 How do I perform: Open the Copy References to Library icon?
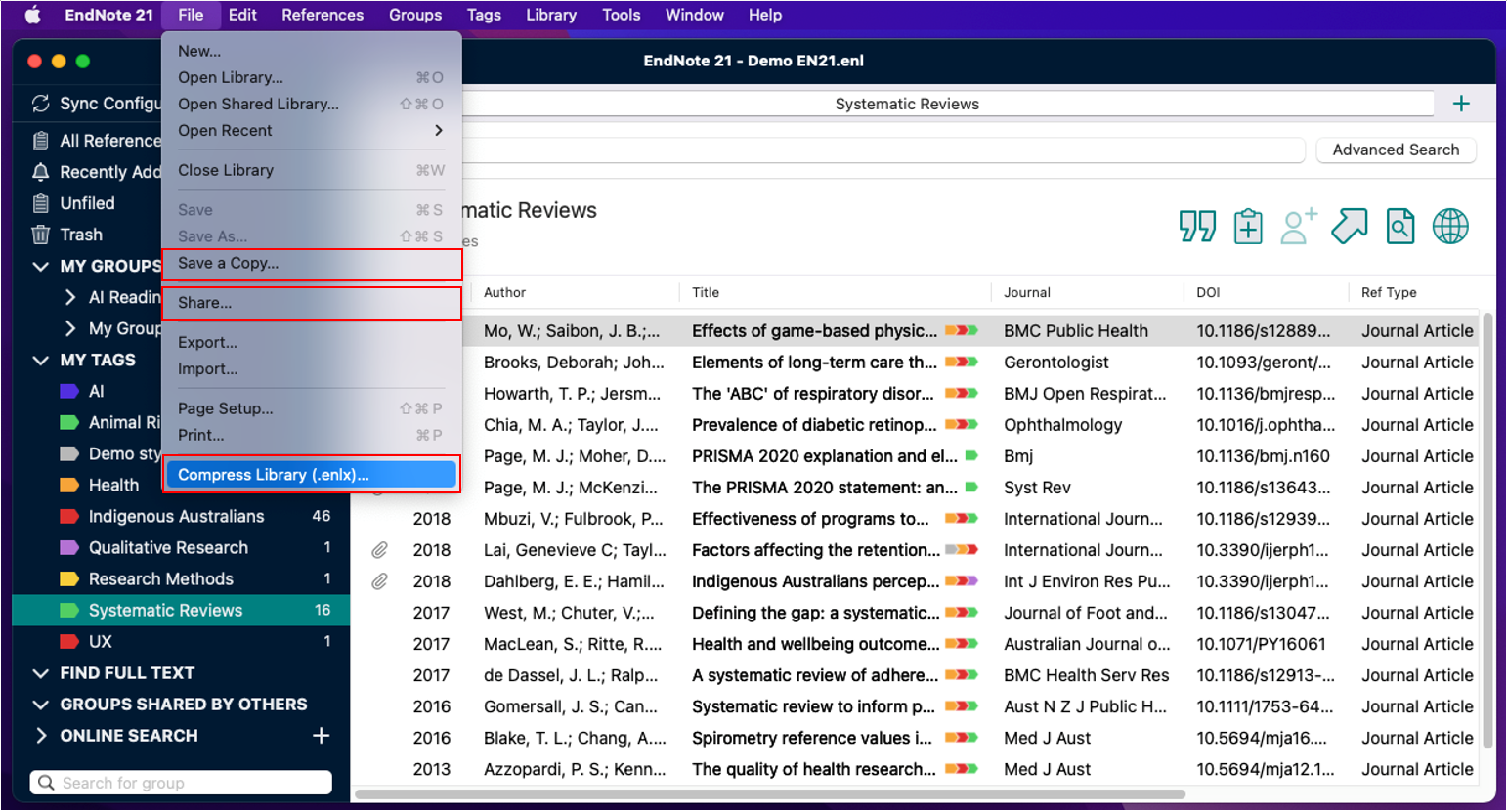pos(1248,226)
